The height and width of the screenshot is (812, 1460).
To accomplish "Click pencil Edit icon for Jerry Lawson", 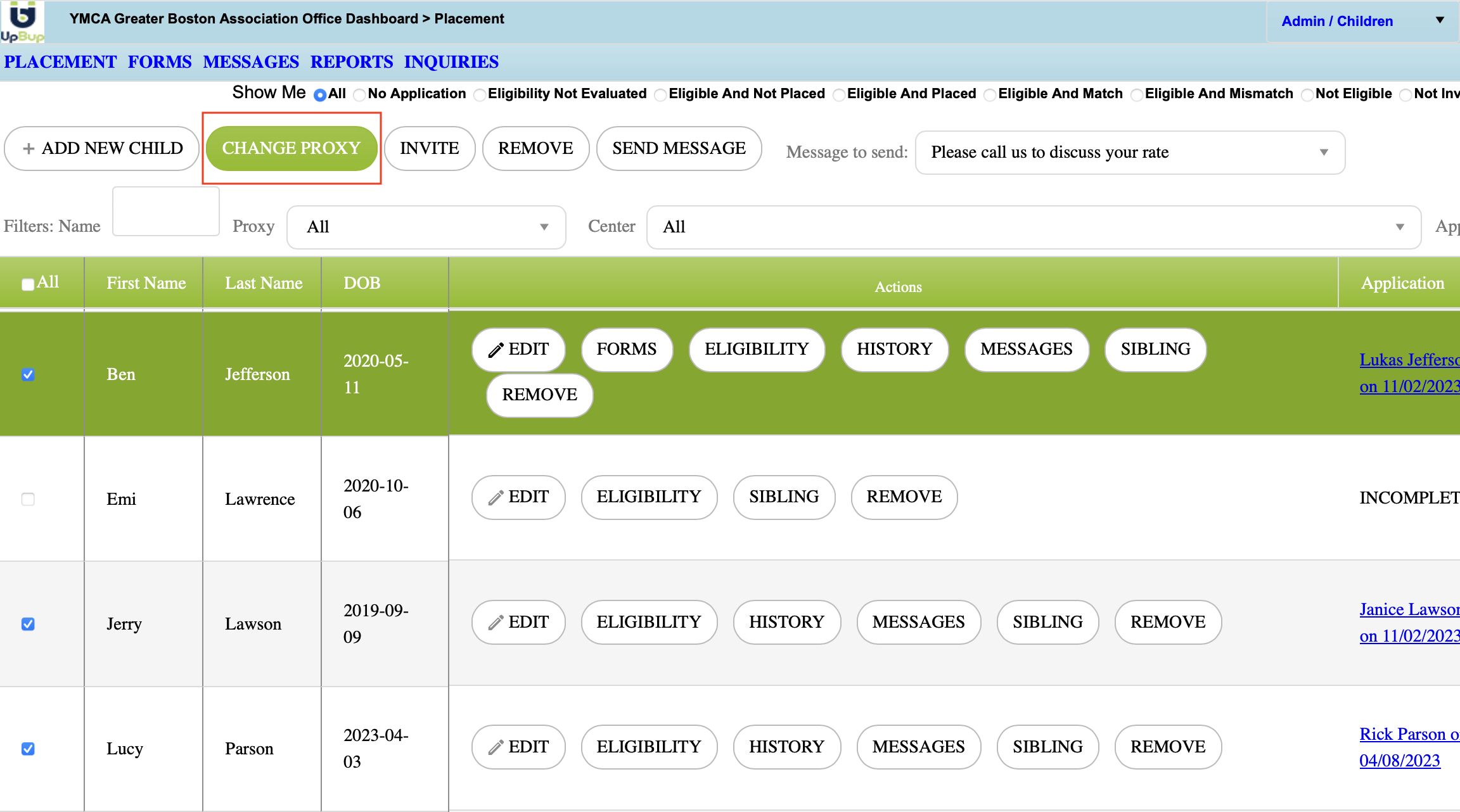I will coord(496,623).
